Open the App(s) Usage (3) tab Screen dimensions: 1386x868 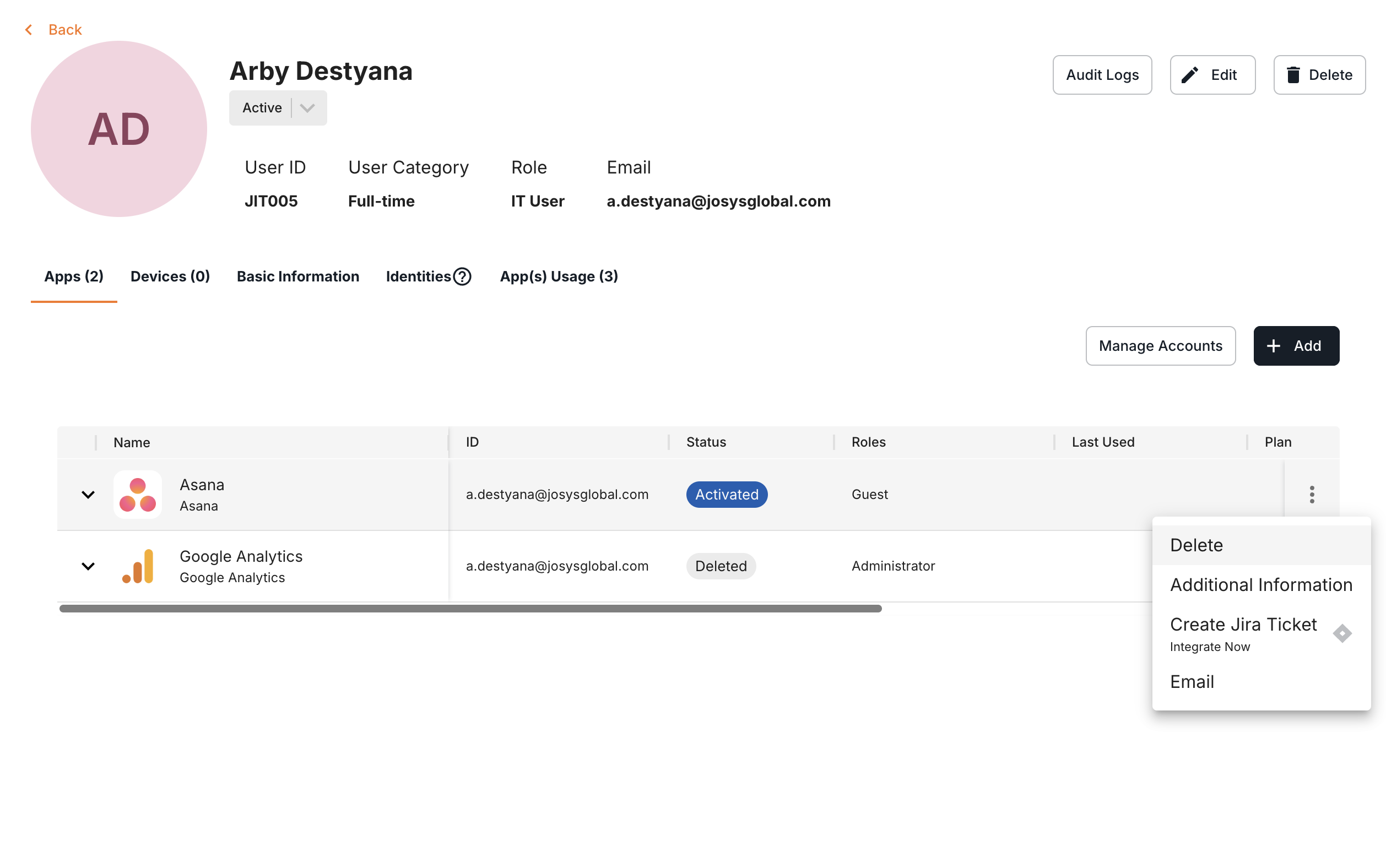pos(559,276)
